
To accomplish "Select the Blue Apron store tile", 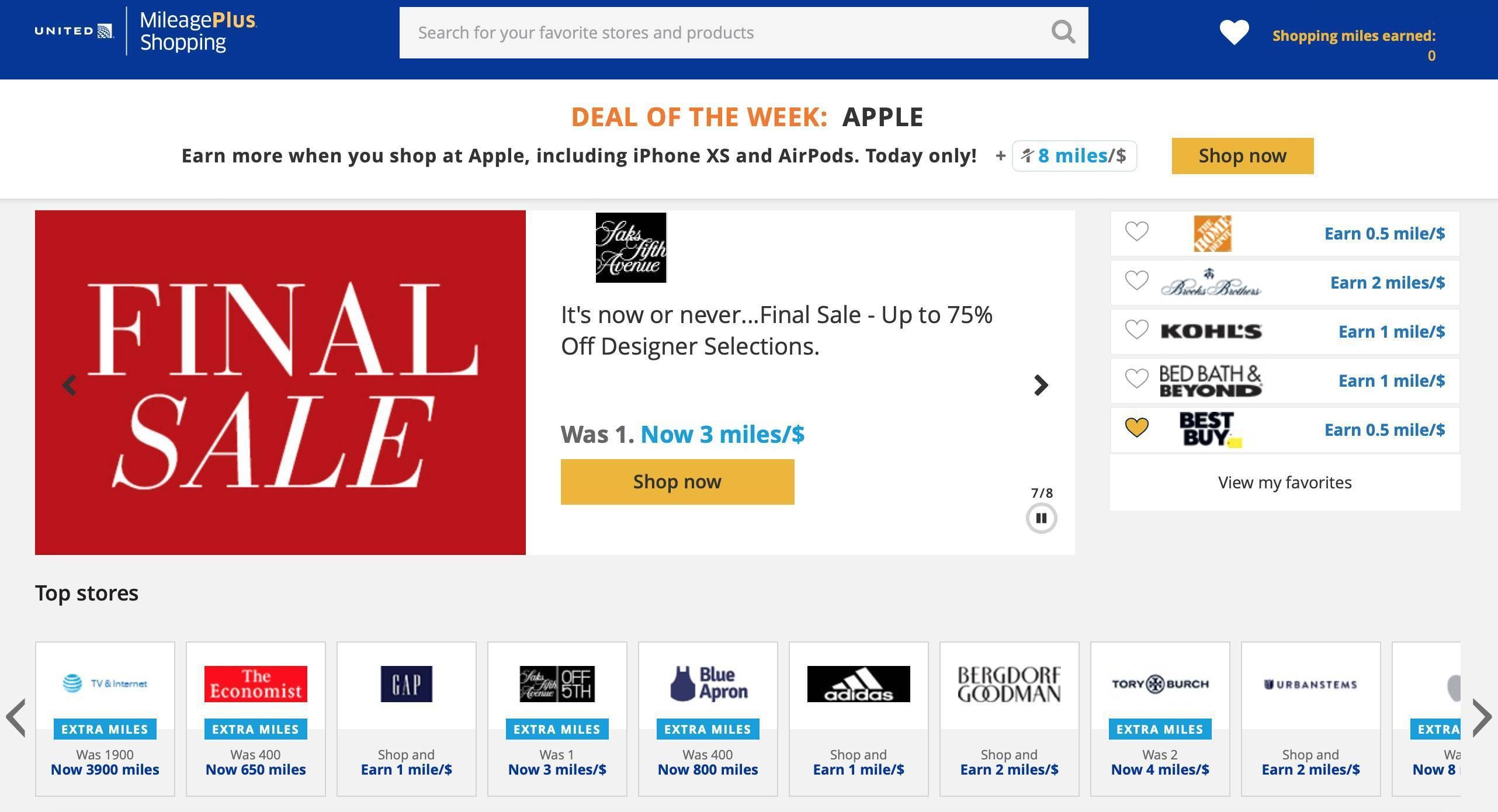I will point(708,719).
